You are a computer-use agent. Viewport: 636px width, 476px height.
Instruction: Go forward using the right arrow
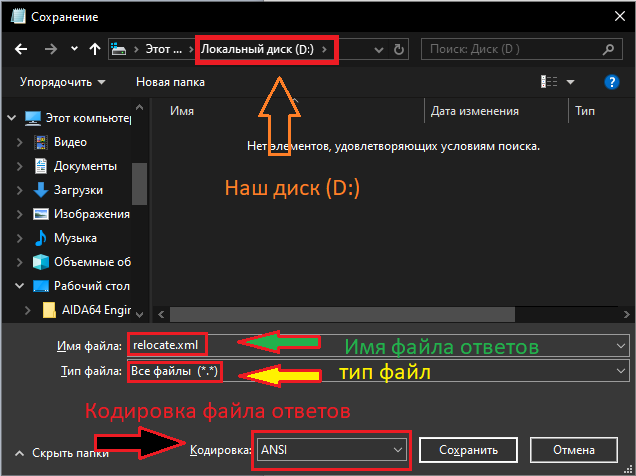pyautogui.click(x=51, y=49)
